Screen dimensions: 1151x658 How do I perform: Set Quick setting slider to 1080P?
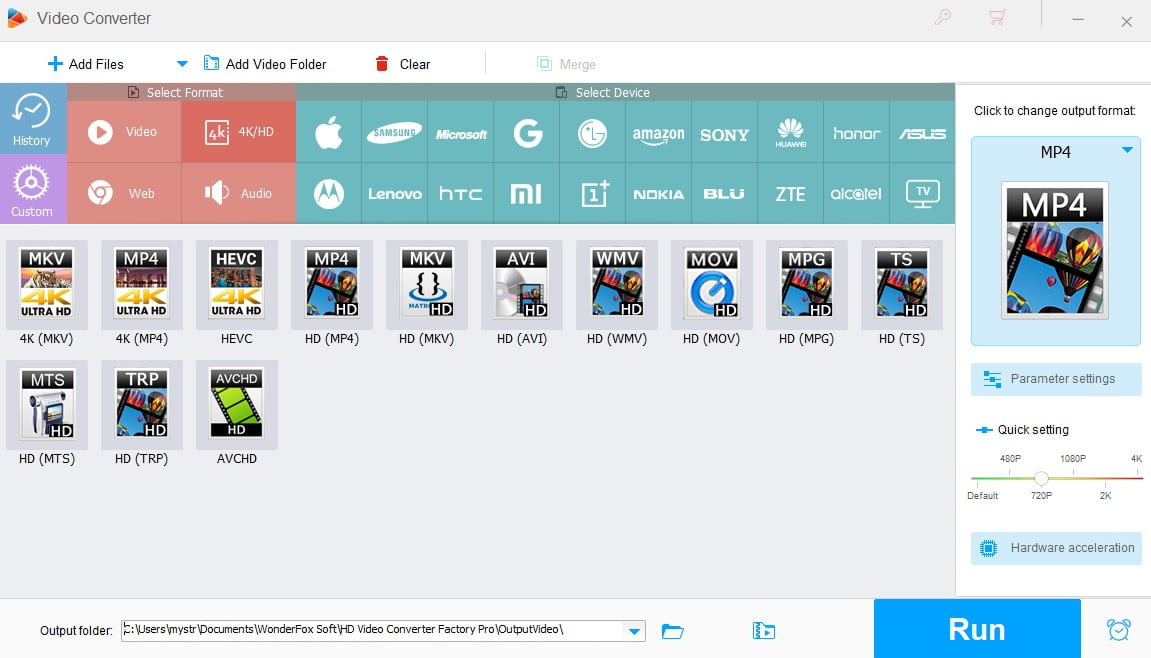pyautogui.click(x=1072, y=478)
